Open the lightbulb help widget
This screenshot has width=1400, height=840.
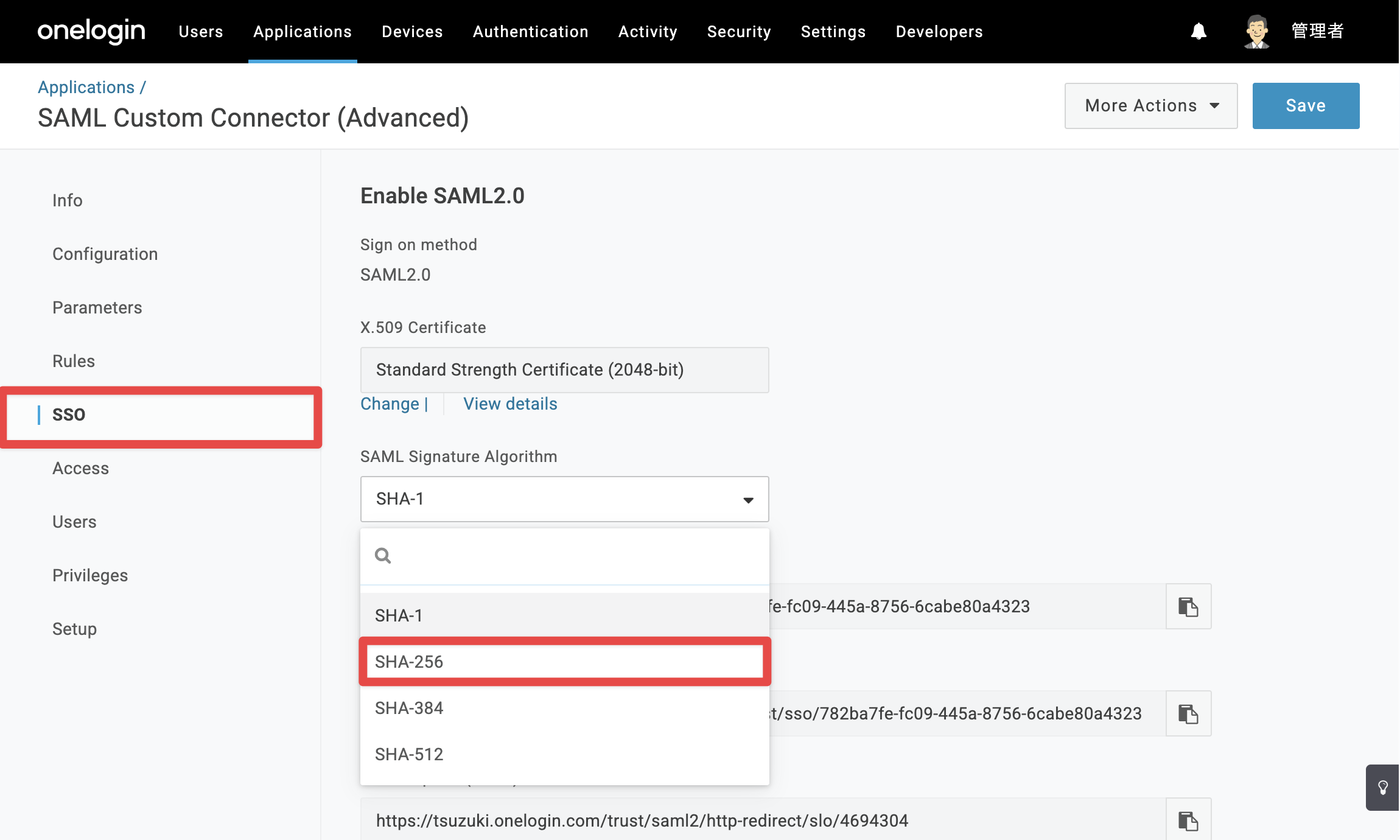pos(1383,788)
